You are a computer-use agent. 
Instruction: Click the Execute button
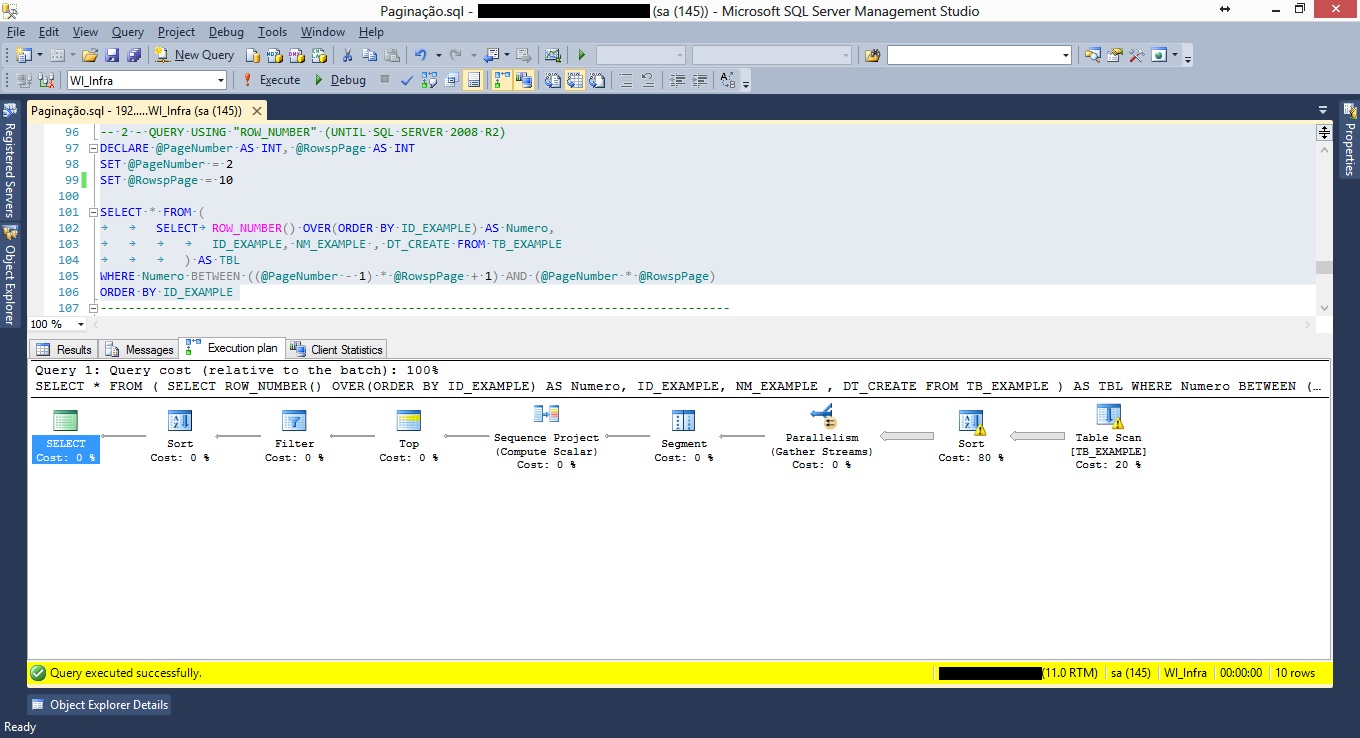pos(271,80)
